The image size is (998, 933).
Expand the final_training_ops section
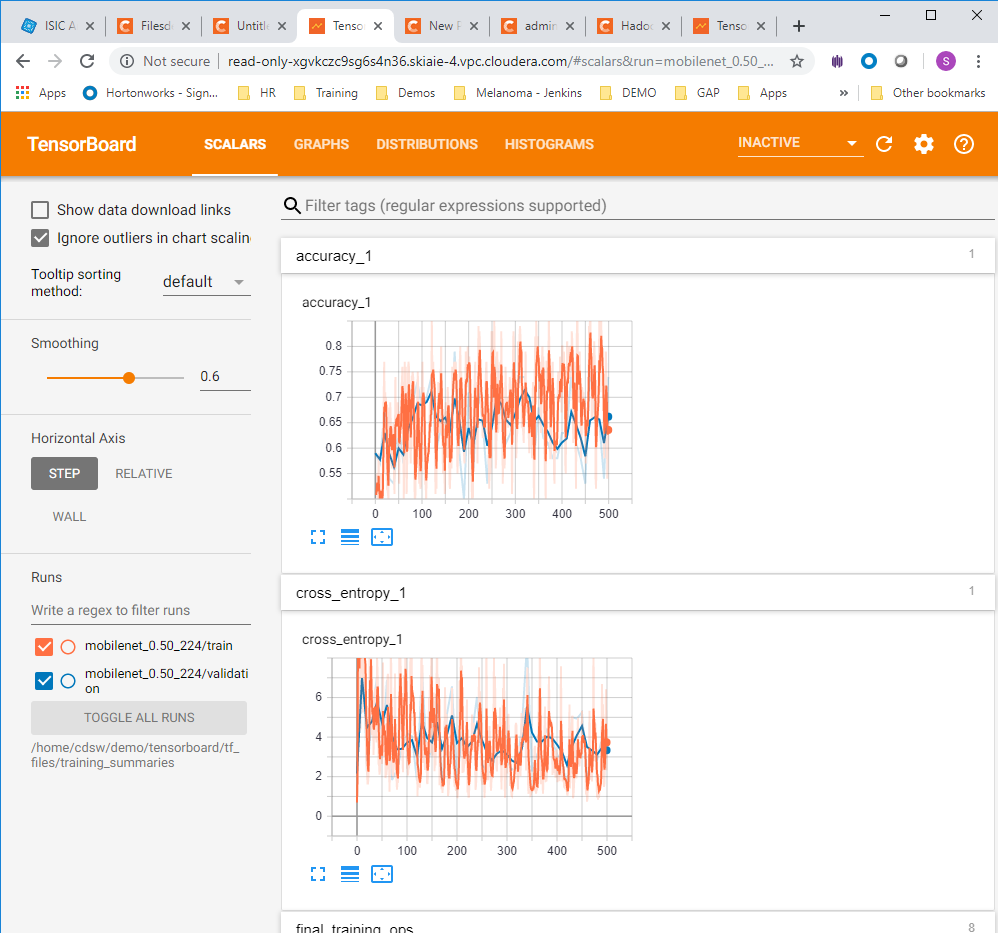638,924
